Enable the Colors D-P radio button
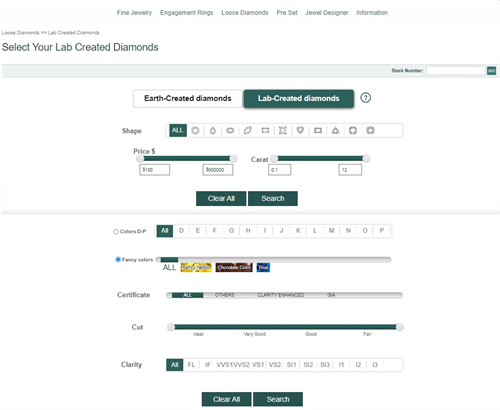Screen dimensions: 500x410 point(116,231)
